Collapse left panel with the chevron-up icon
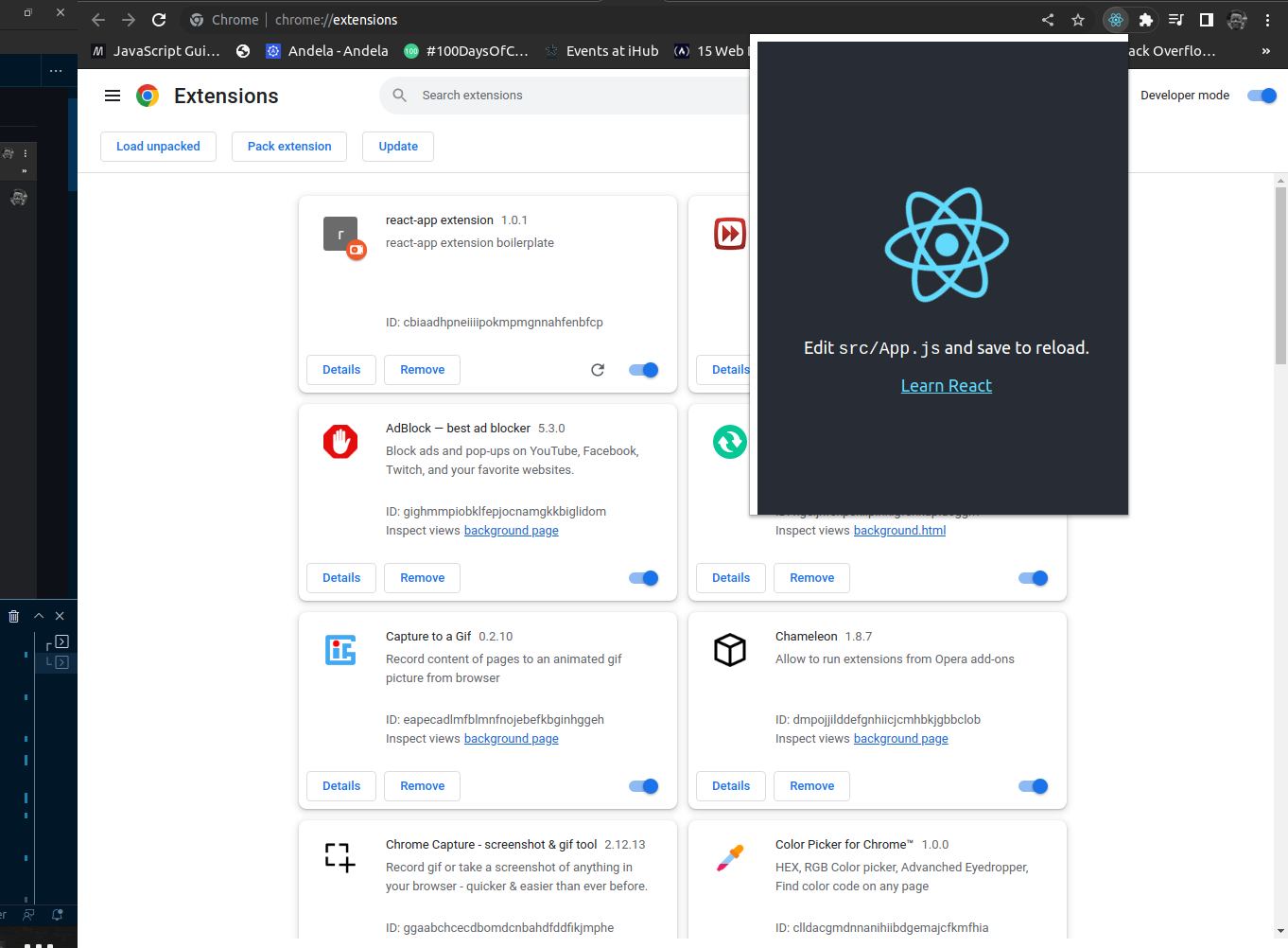1288x948 pixels. tap(39, 616)
